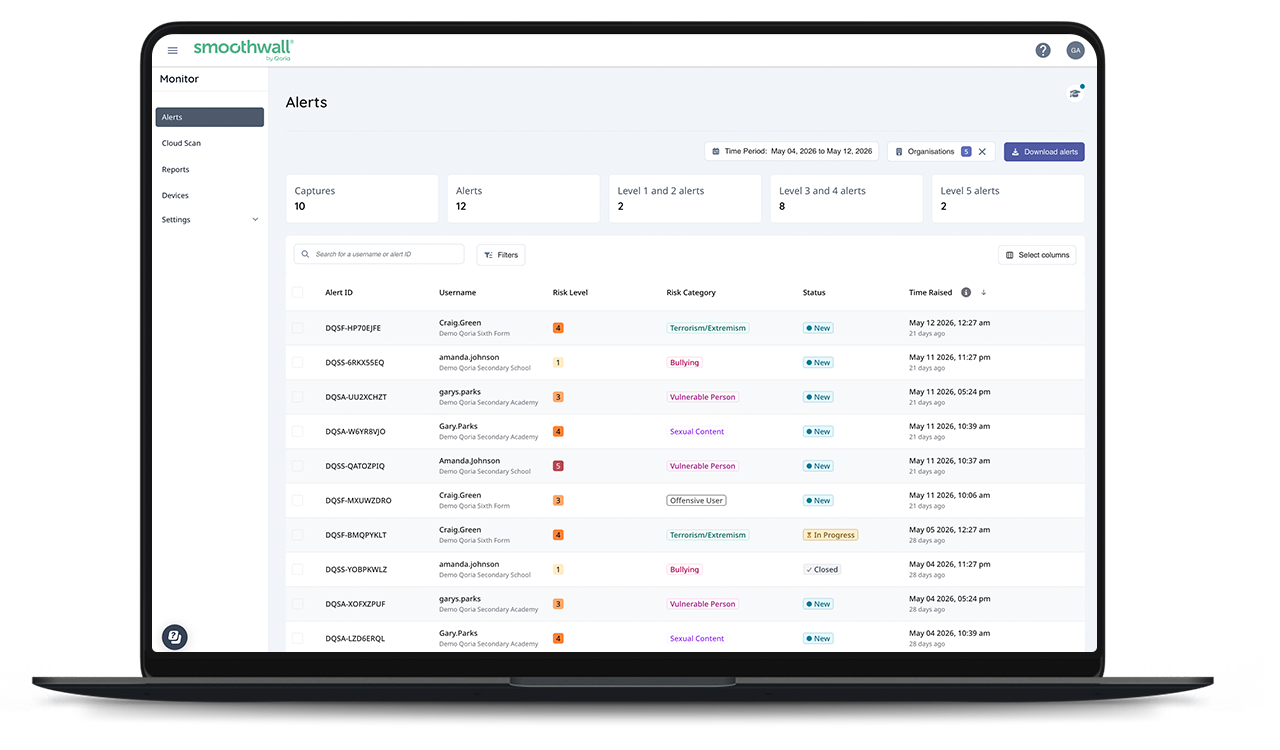Image resolution: width=1280 pixels, height=750 pixels.
Task: Click the search magnifier icon
Action: point(305,255)
